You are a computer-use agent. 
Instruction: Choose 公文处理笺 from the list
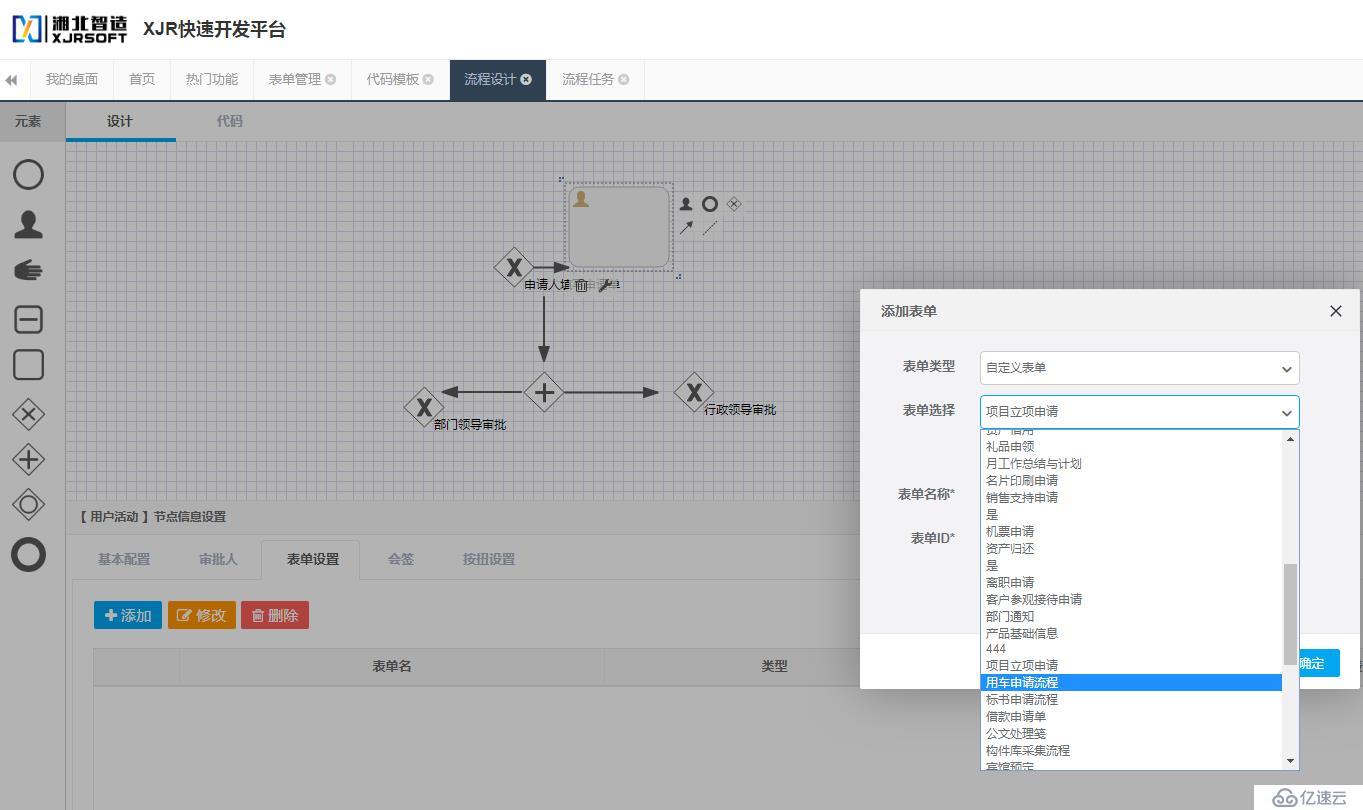click(x=1131, y=734)
